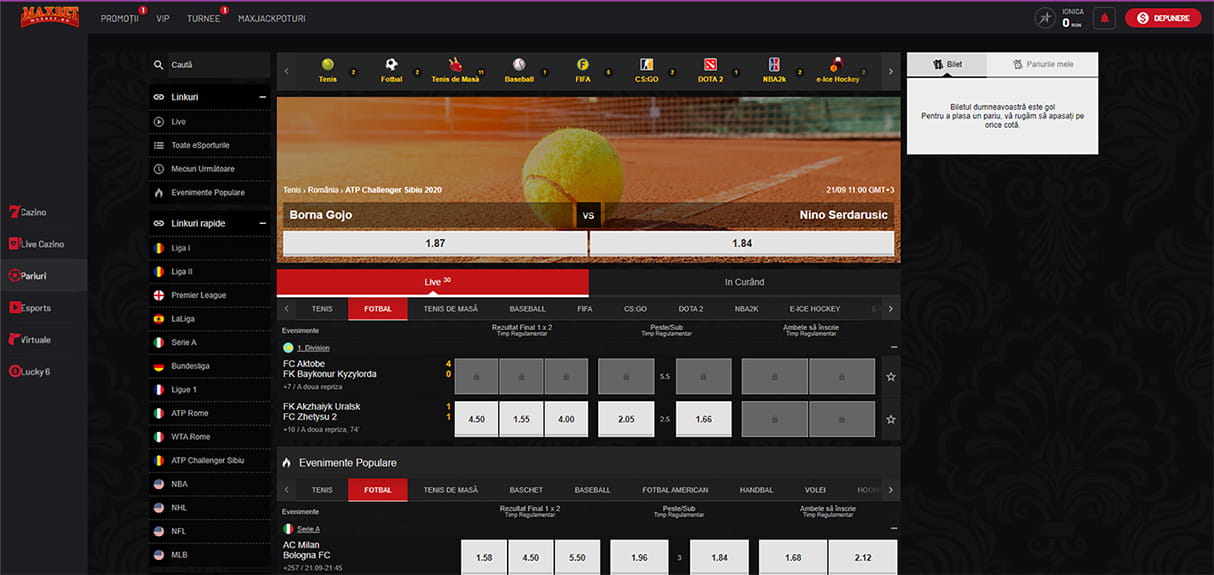Switch to Pariurile mele tab
The image size is (1214, 575).
click(1043, 64)
